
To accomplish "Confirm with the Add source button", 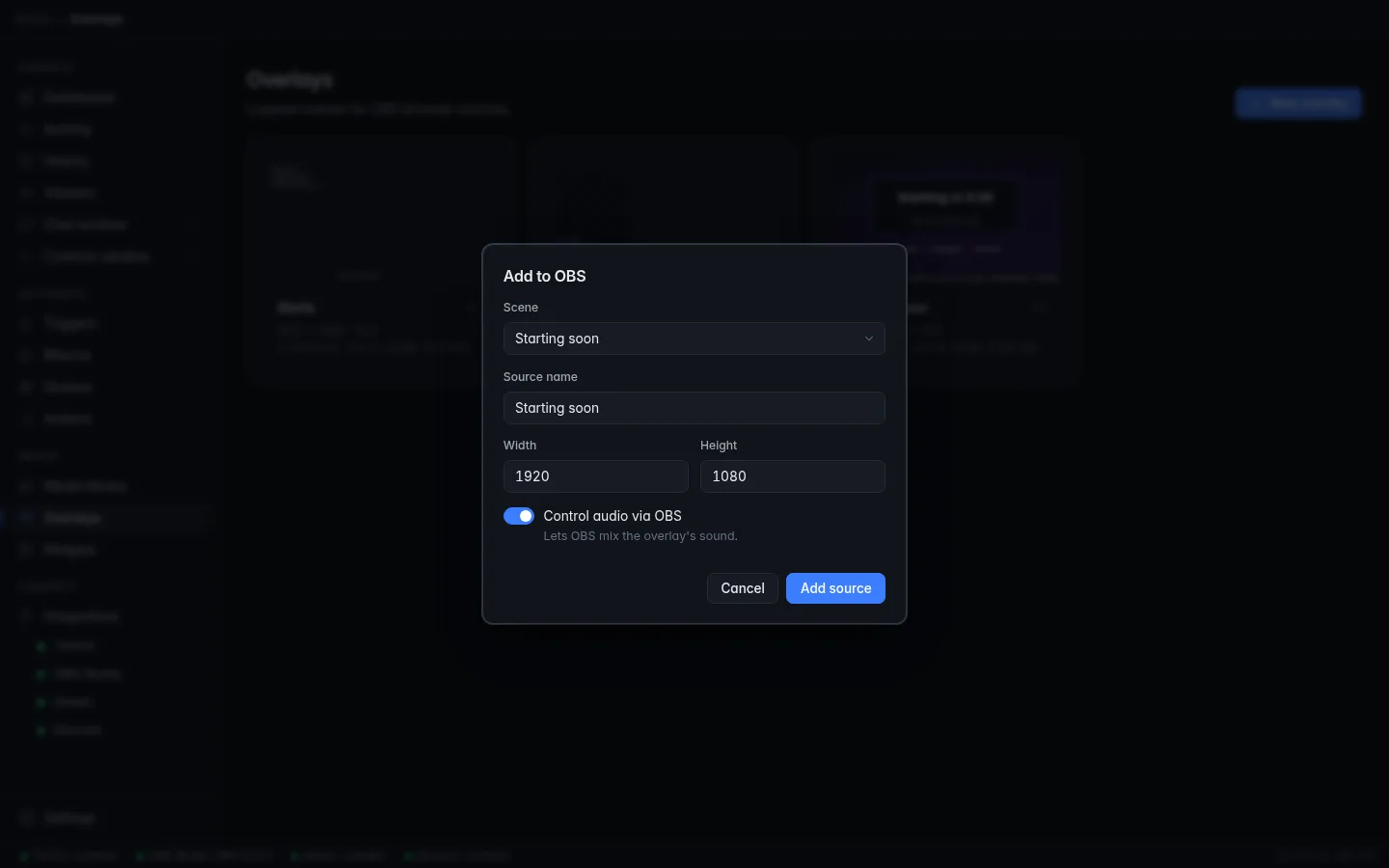I will tap(835, 588).
